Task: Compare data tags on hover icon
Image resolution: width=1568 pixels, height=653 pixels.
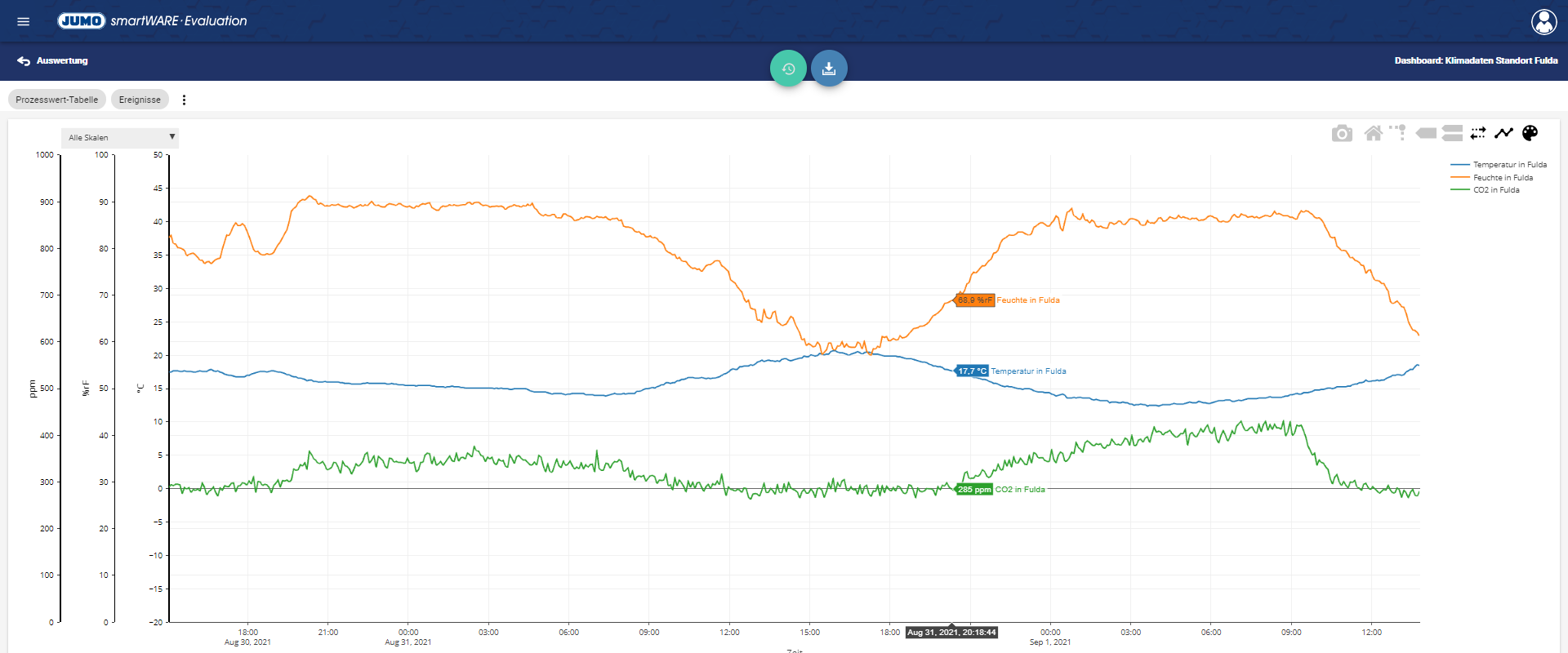Action: (1452, 133)
